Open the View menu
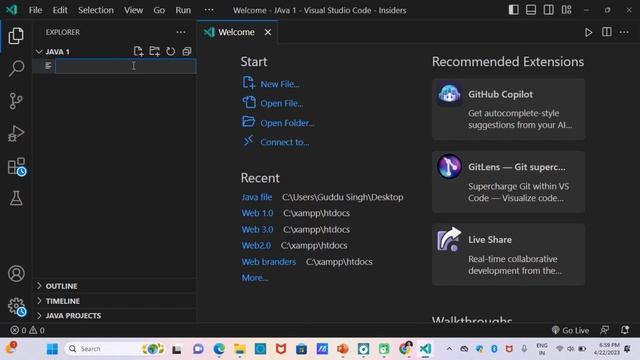Viewport: 640px width, 360px height. [133, 10]
